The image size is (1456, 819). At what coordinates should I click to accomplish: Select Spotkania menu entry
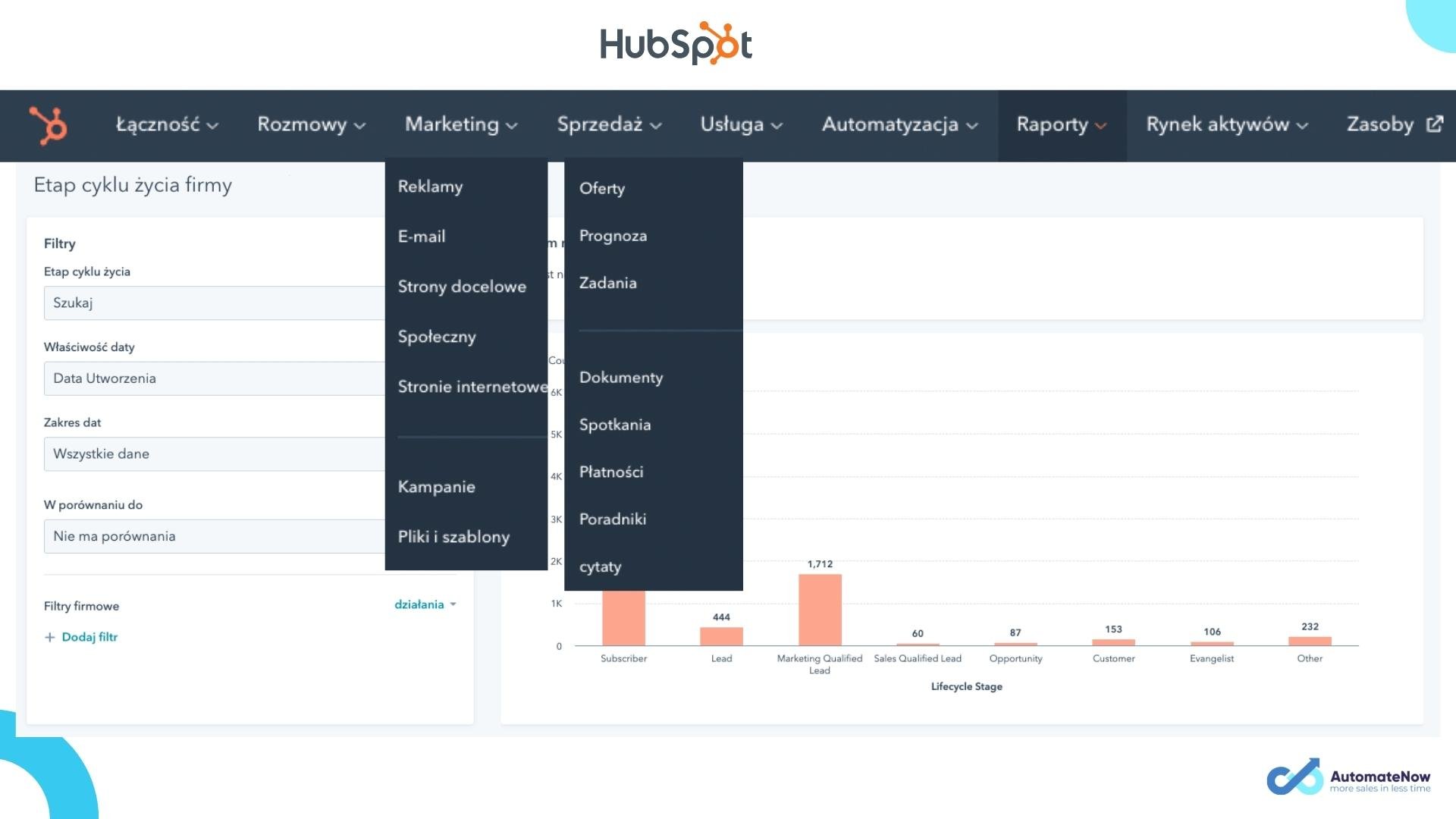pyautogui.click(x=615, y=425)
